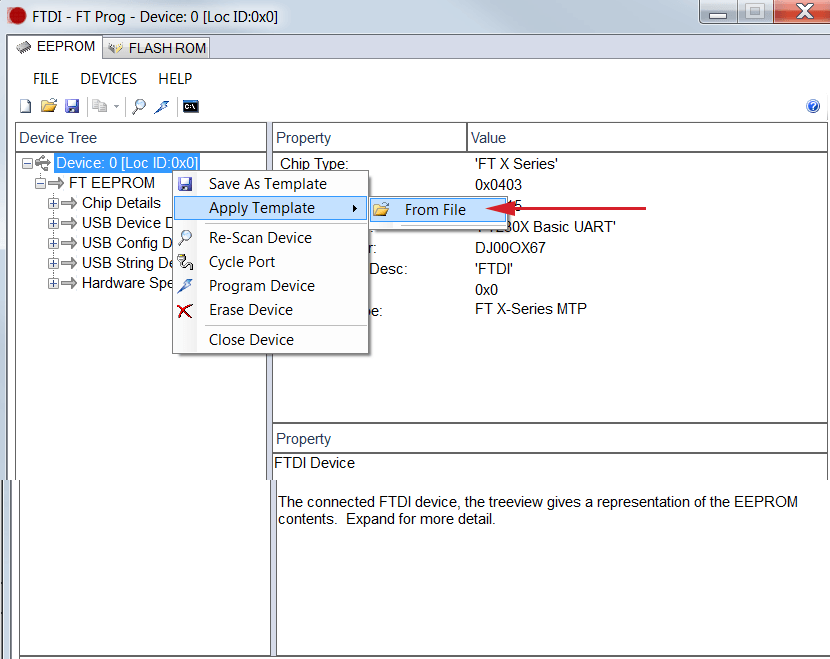830x659 pixels.
Task: Expand the USB Config Descriptor node
Action: click(x=53, y=243)
